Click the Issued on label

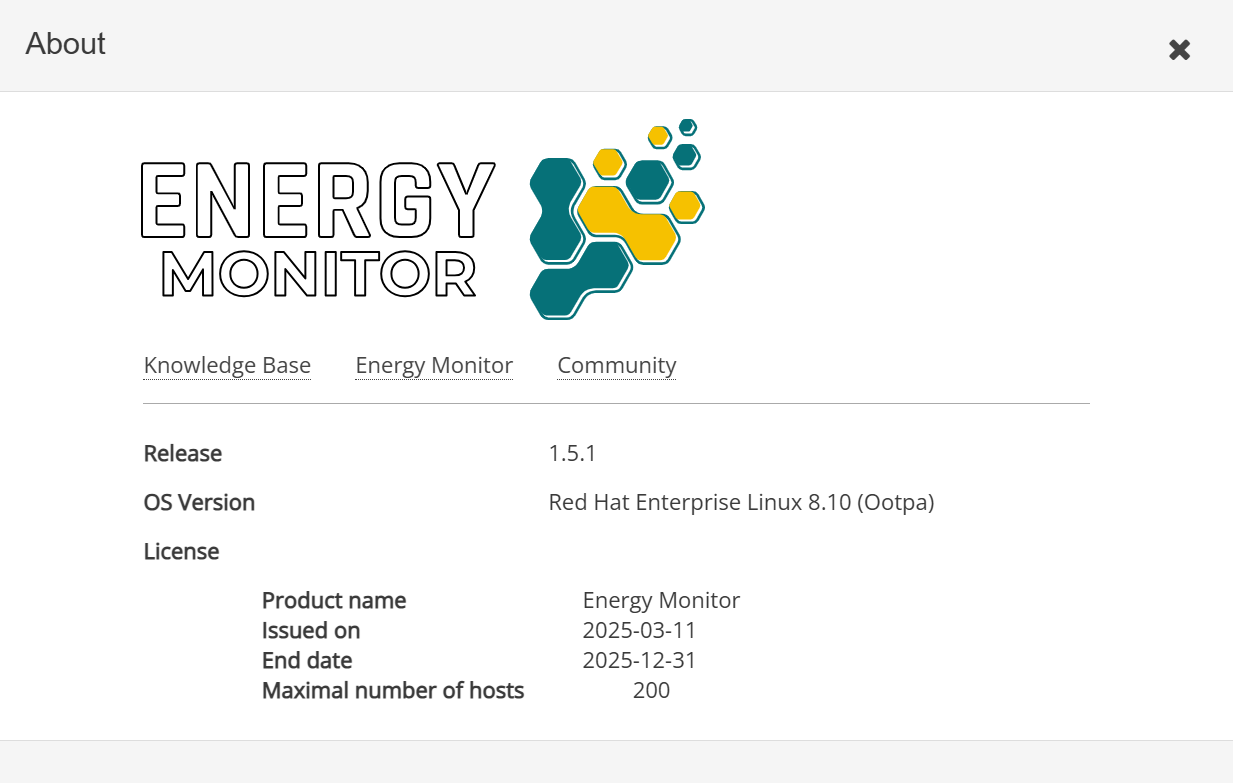(x=311, y=631)
